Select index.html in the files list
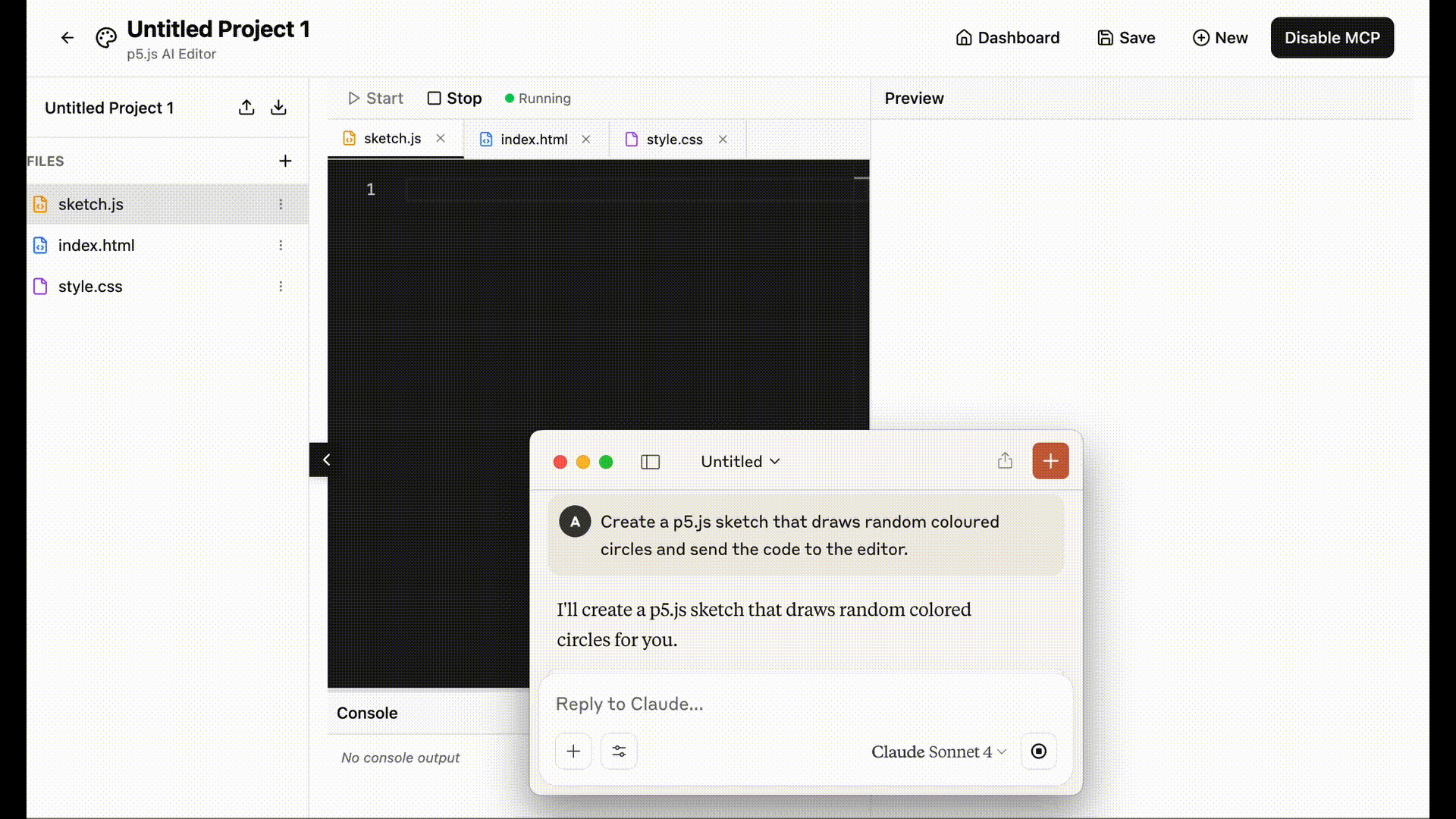 coord(168,245)
